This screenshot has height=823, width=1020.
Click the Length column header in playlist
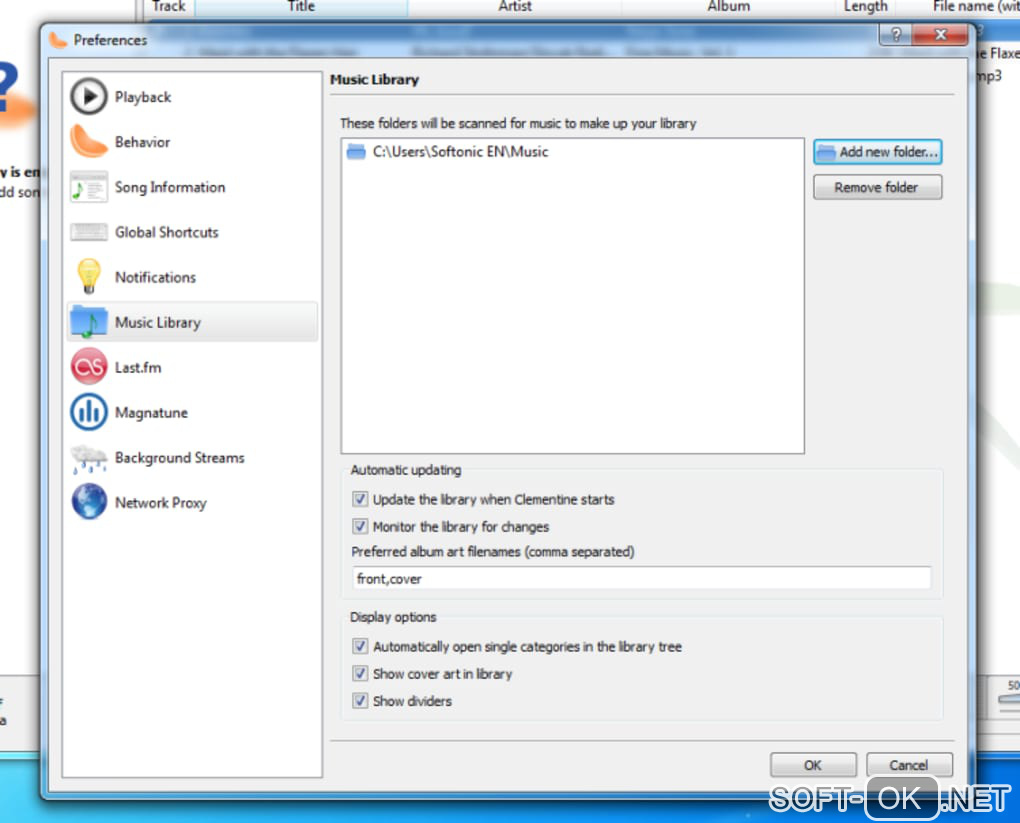click(x=865, y=7)
